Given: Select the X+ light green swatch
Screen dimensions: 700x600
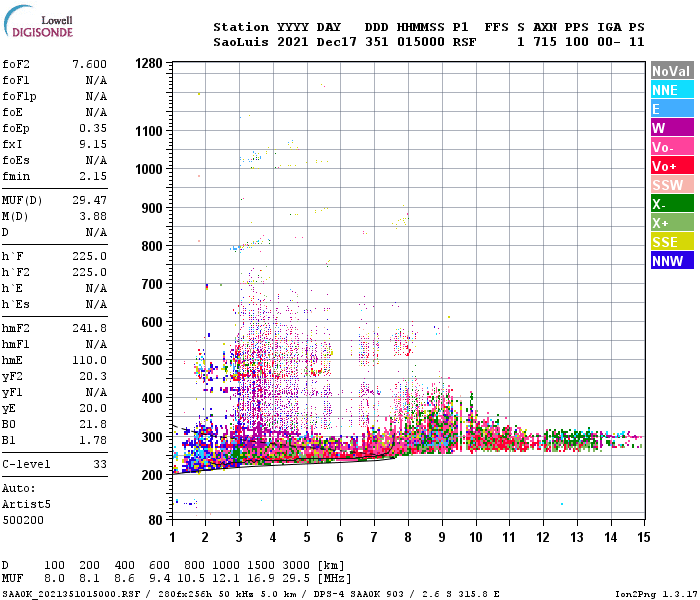Looking at the screenshot, I should [672, 223].
